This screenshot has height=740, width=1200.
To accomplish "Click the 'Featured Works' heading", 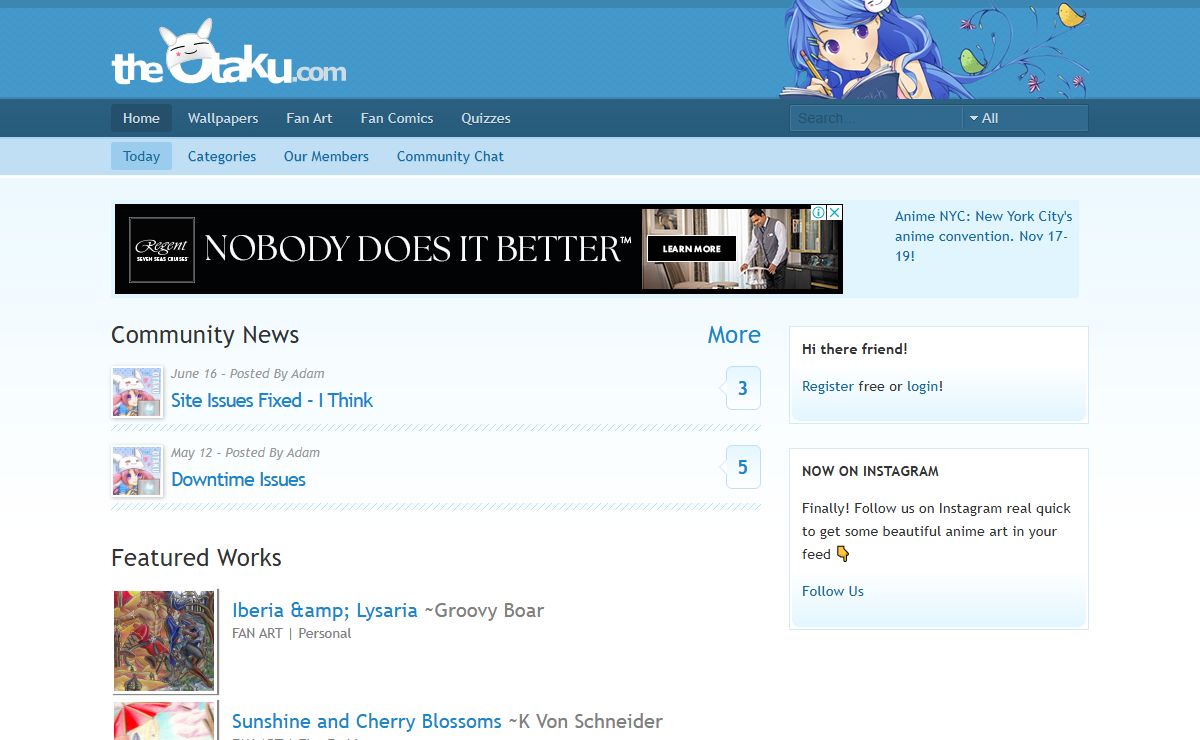I will [x=196, y=558].
